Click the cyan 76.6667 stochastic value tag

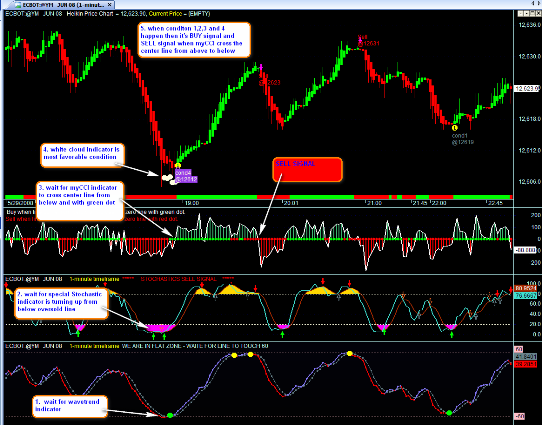[x=525, y=295]
